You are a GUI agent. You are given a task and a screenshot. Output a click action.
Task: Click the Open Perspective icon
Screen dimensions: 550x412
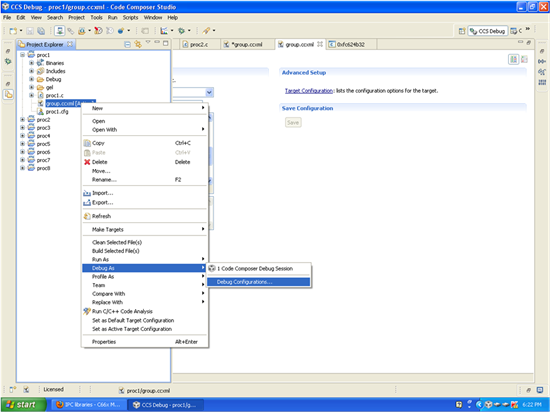tap(462, 31)
